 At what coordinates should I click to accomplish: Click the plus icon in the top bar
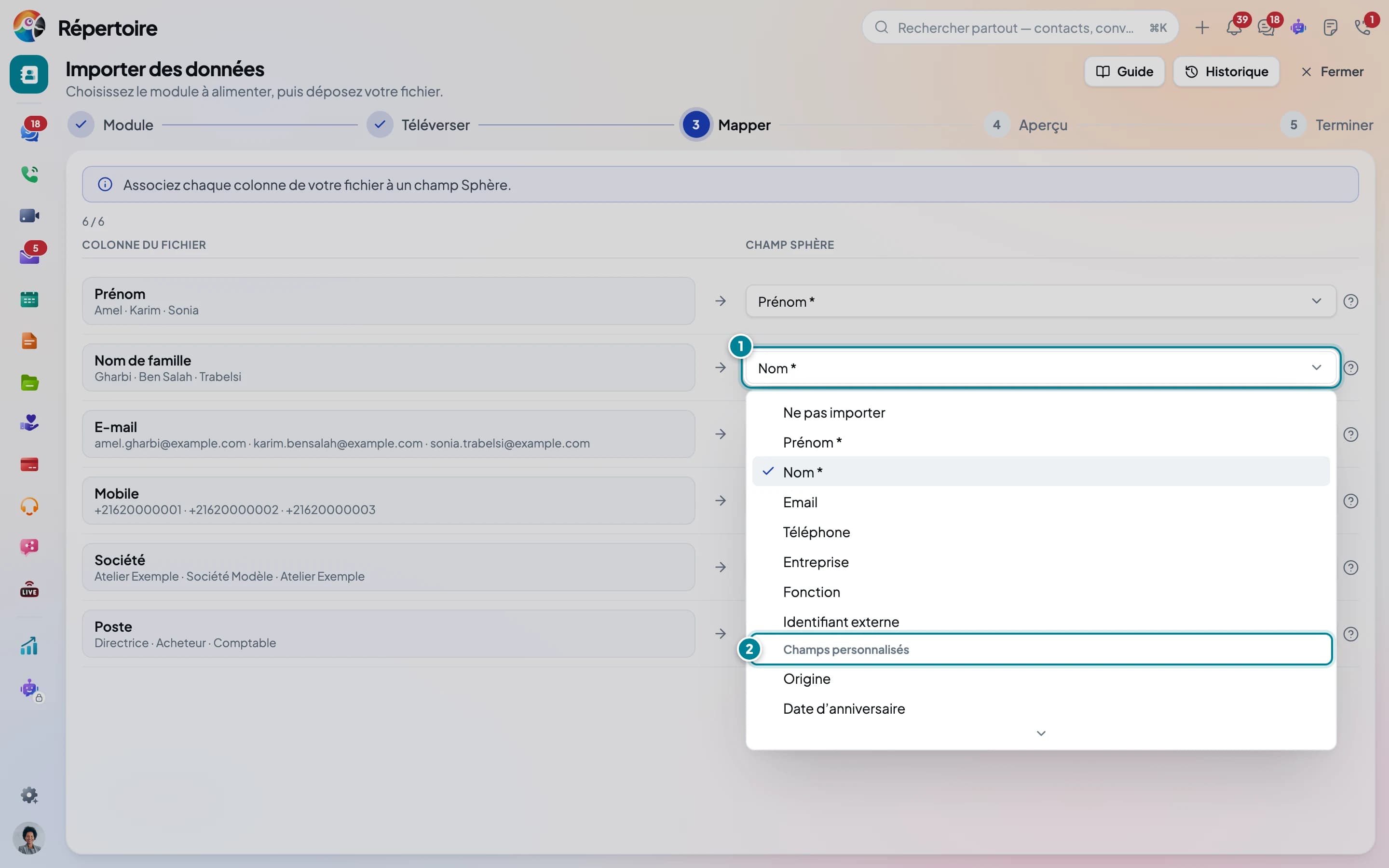pos(1202,27)
